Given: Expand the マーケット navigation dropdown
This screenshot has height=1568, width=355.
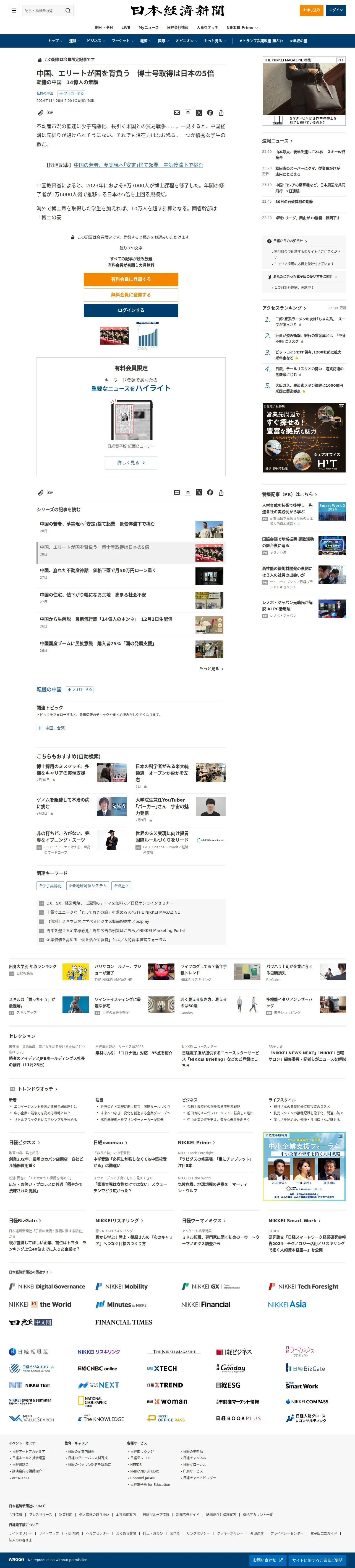Looking at the screenshot, I should coord(122,41).
